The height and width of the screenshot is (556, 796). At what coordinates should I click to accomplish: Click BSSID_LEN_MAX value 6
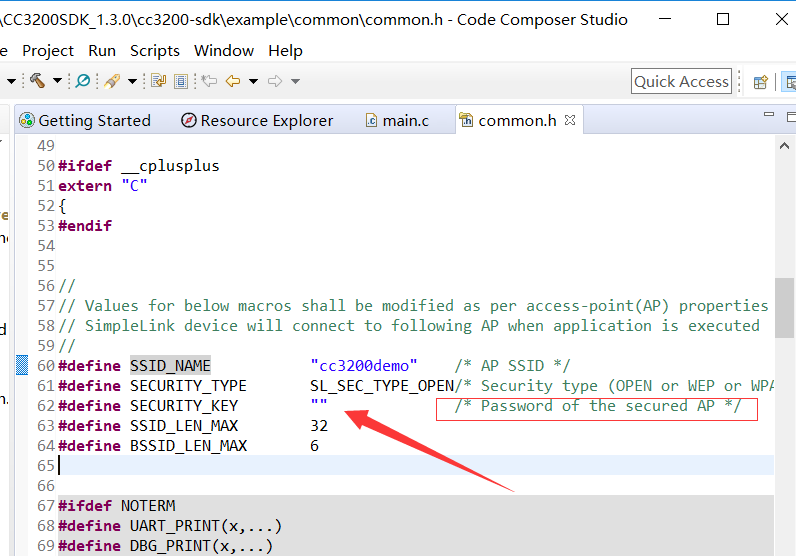(315, 446)
